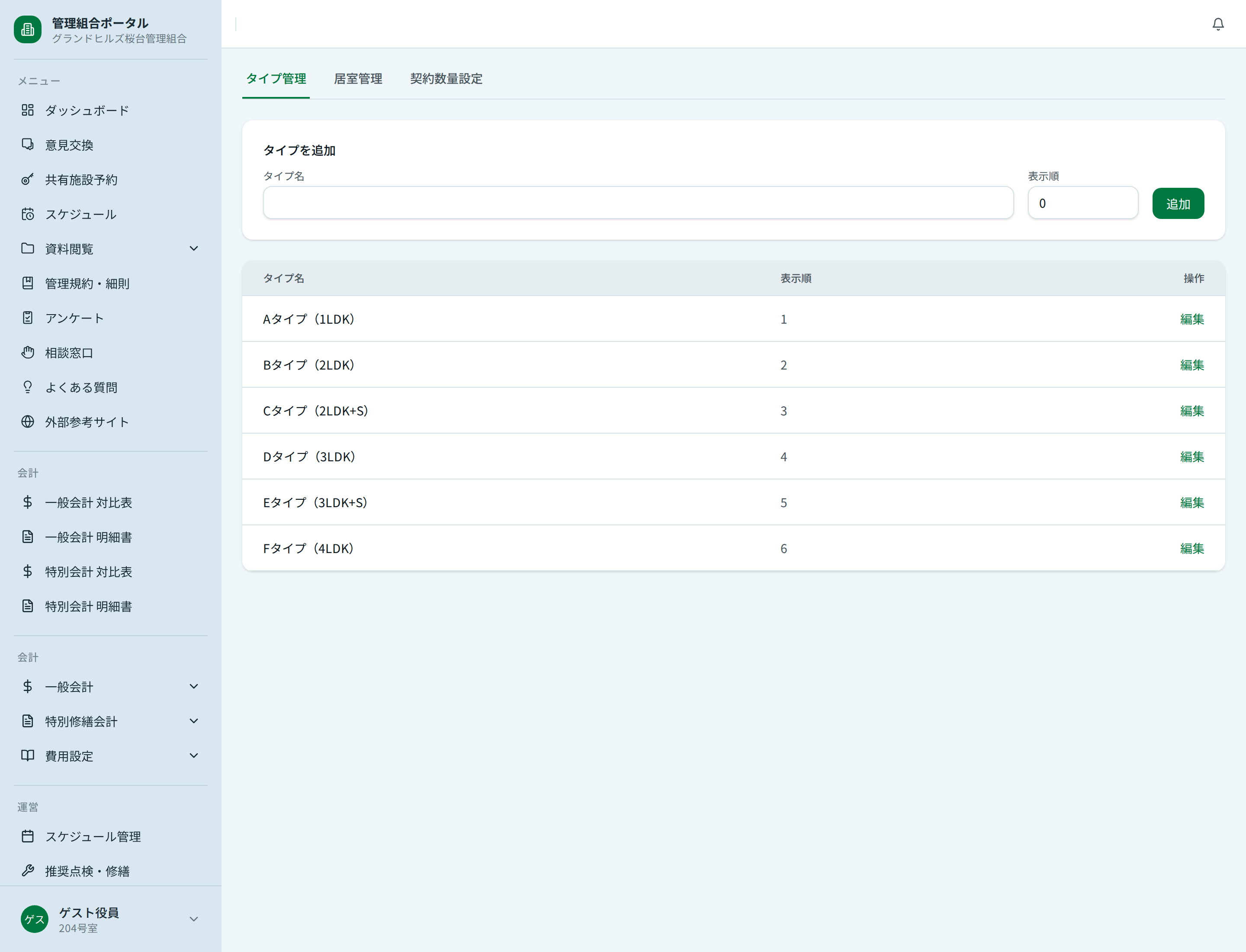1246x952 pixels.
Task: Click the hand icon for 相談窓口
Action: pyautogui.click(x=27, y=353)
